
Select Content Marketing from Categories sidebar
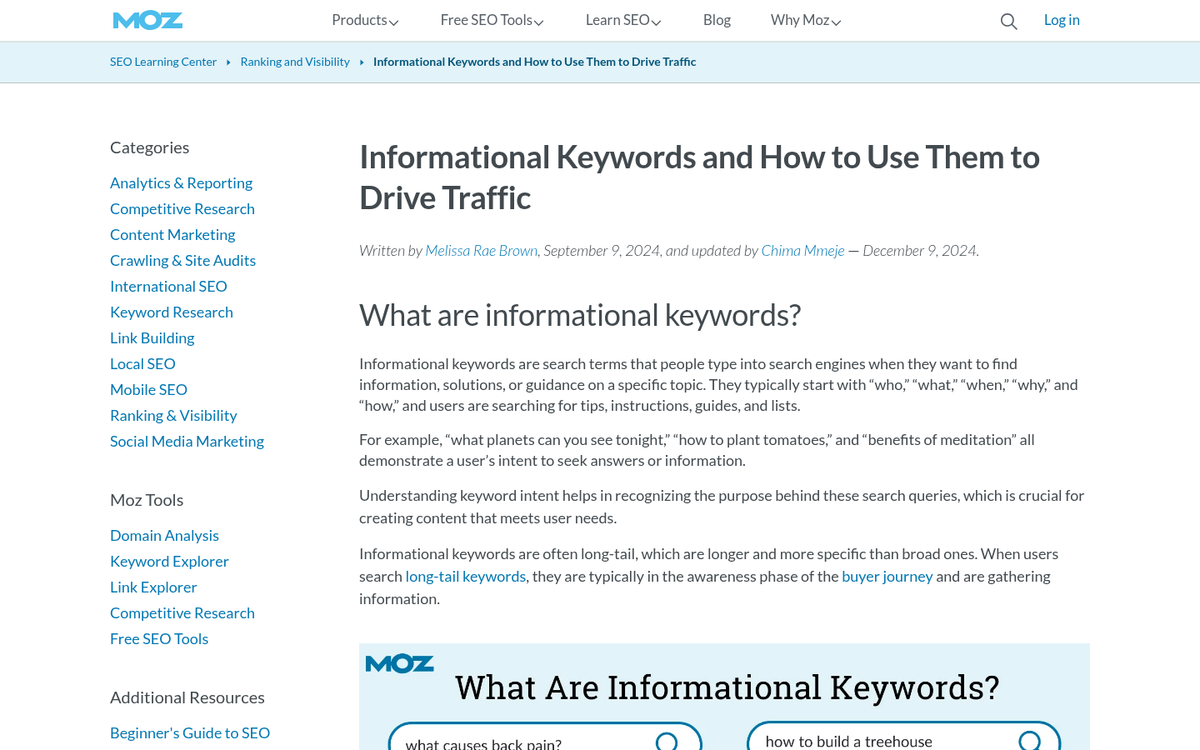tap(172, 234)
